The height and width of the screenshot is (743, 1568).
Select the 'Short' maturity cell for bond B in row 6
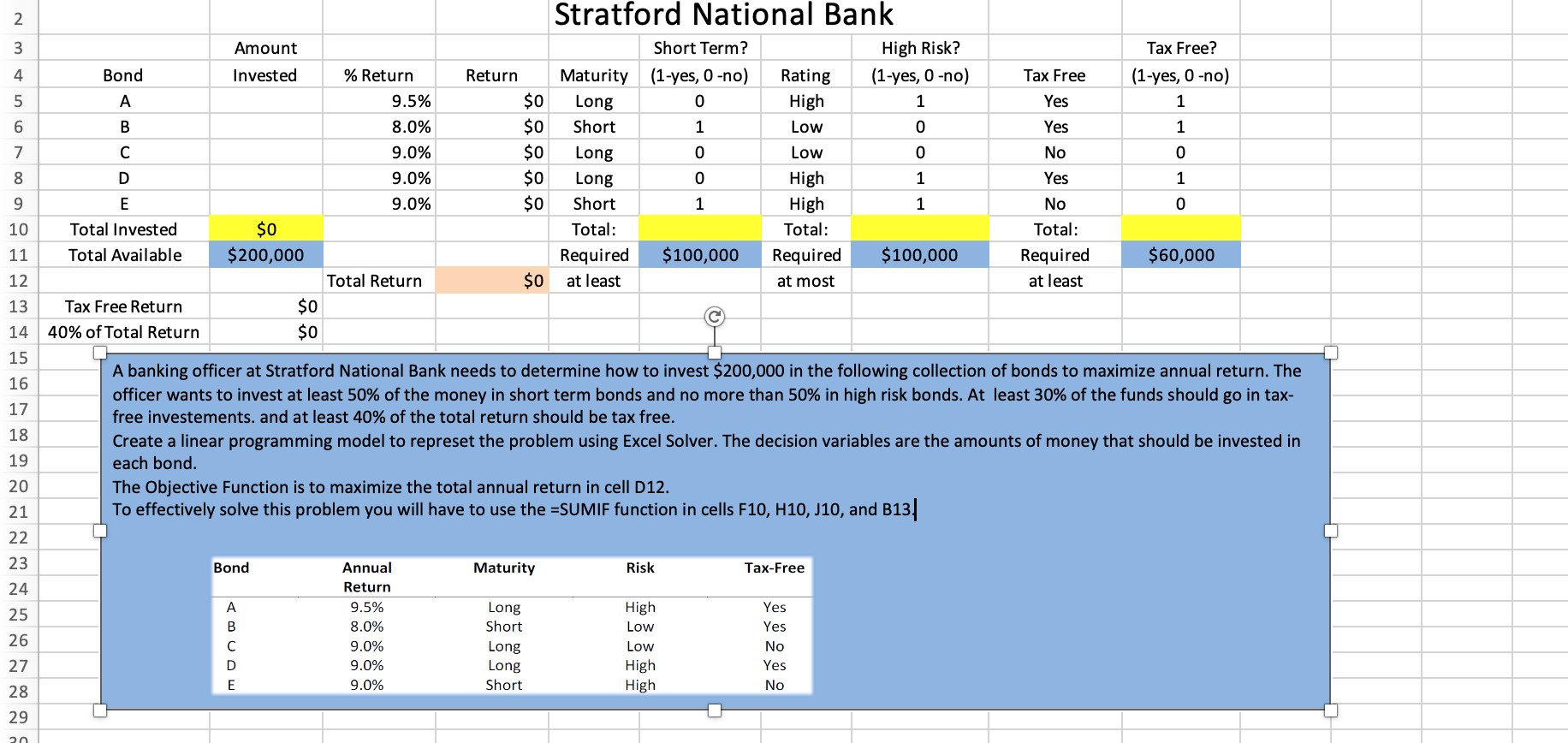coord(594,127)
